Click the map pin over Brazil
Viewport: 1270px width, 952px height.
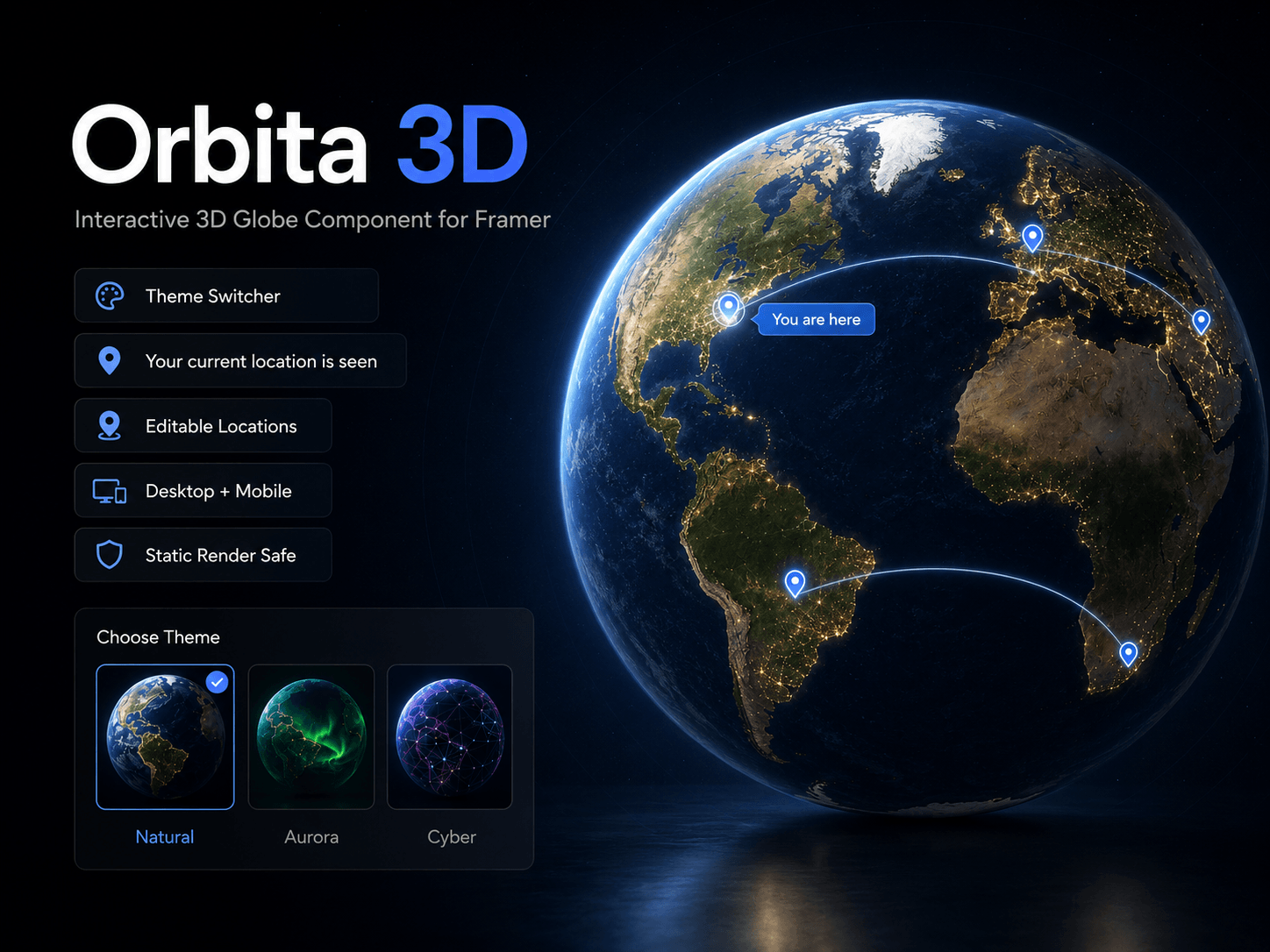795,583
